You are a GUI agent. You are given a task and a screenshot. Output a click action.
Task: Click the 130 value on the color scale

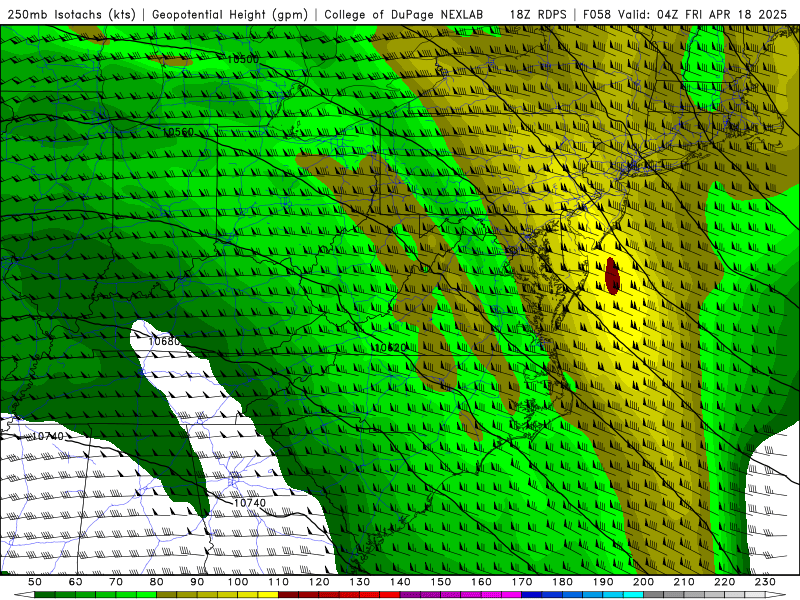coord(360,582)
